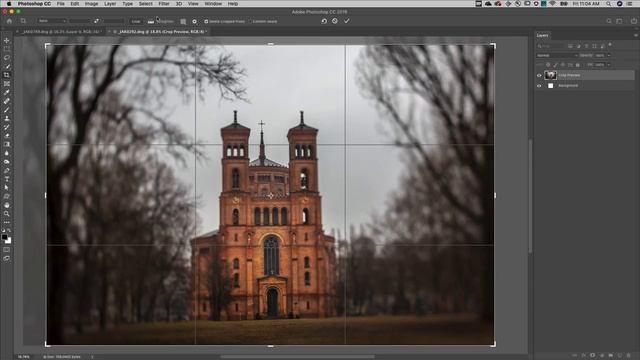Select the Rectangle shape tool
Image resolution: width=640 pixels, height=360 pixels.
pos(7,196)
